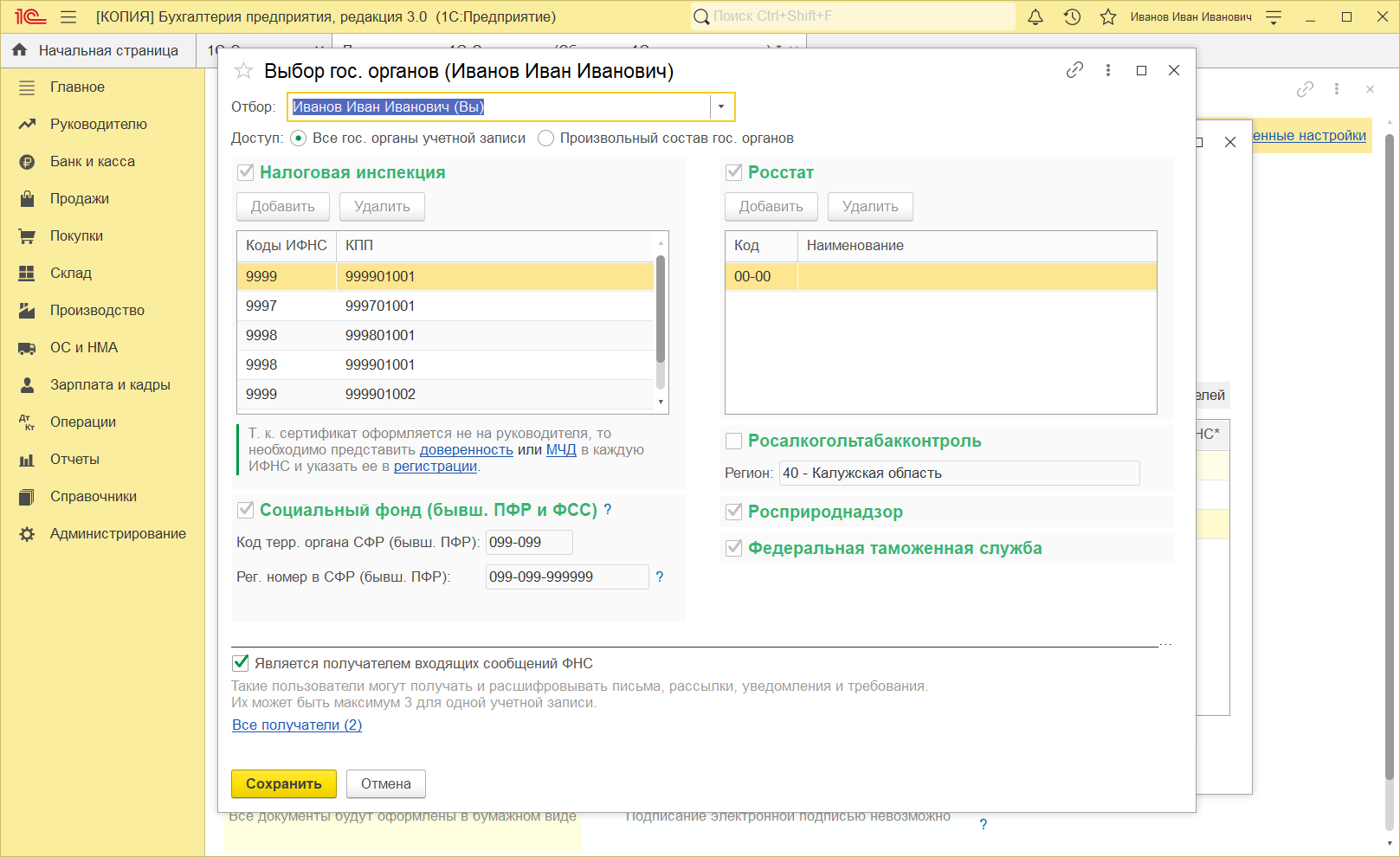This screenshot has width=1400, height=857.
Task: Switch to Начальная страница tab
Action: [x=98, y=50]
